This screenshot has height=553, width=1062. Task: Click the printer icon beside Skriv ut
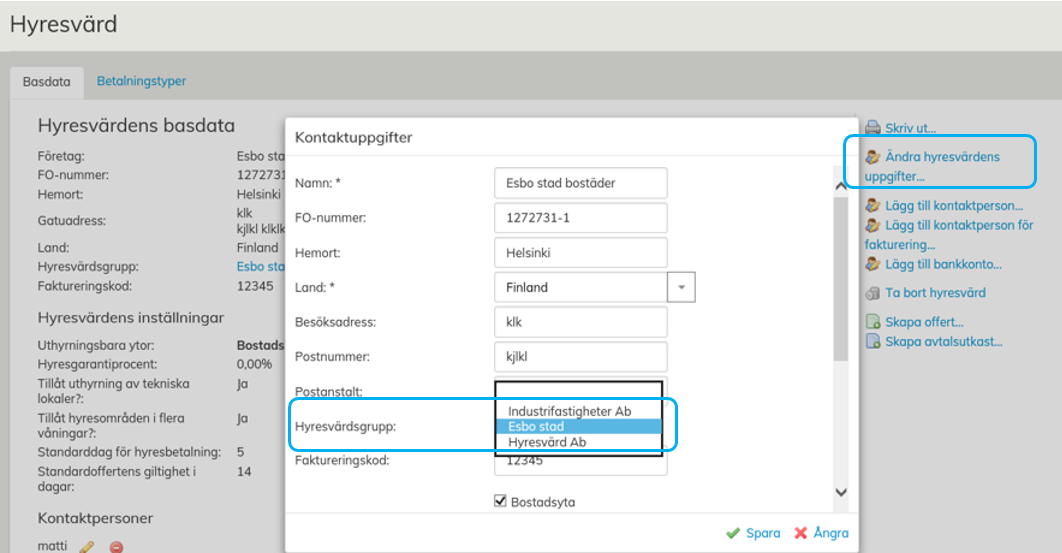pos(872,128)
